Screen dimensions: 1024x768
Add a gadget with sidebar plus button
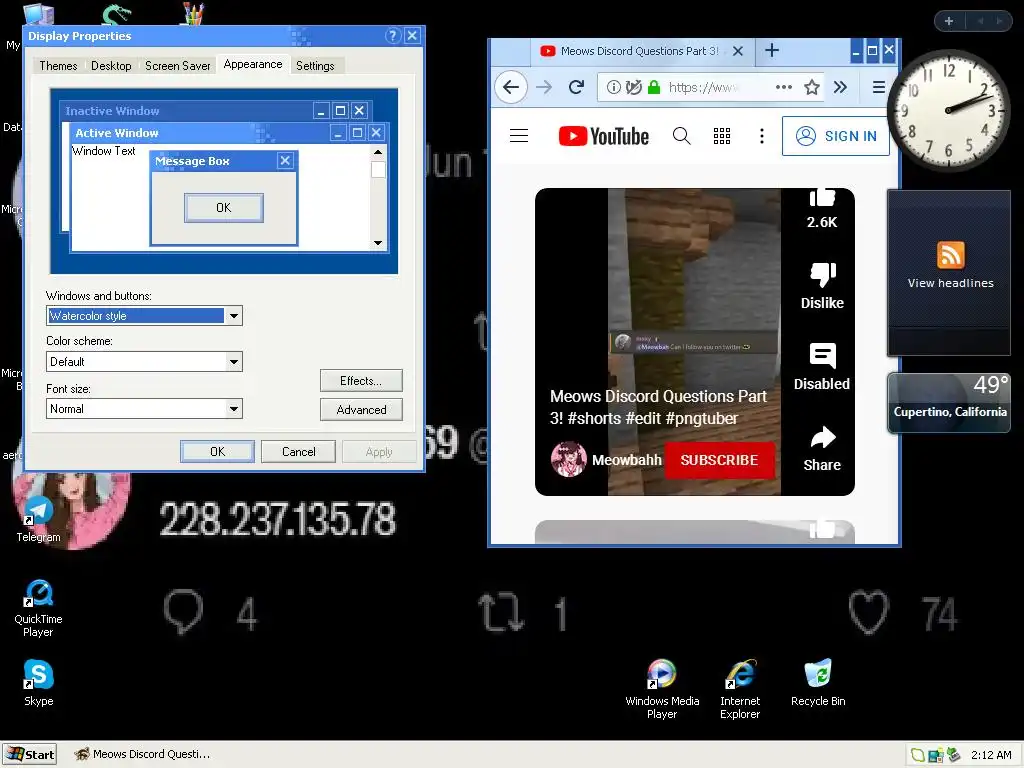pos(949,21)
